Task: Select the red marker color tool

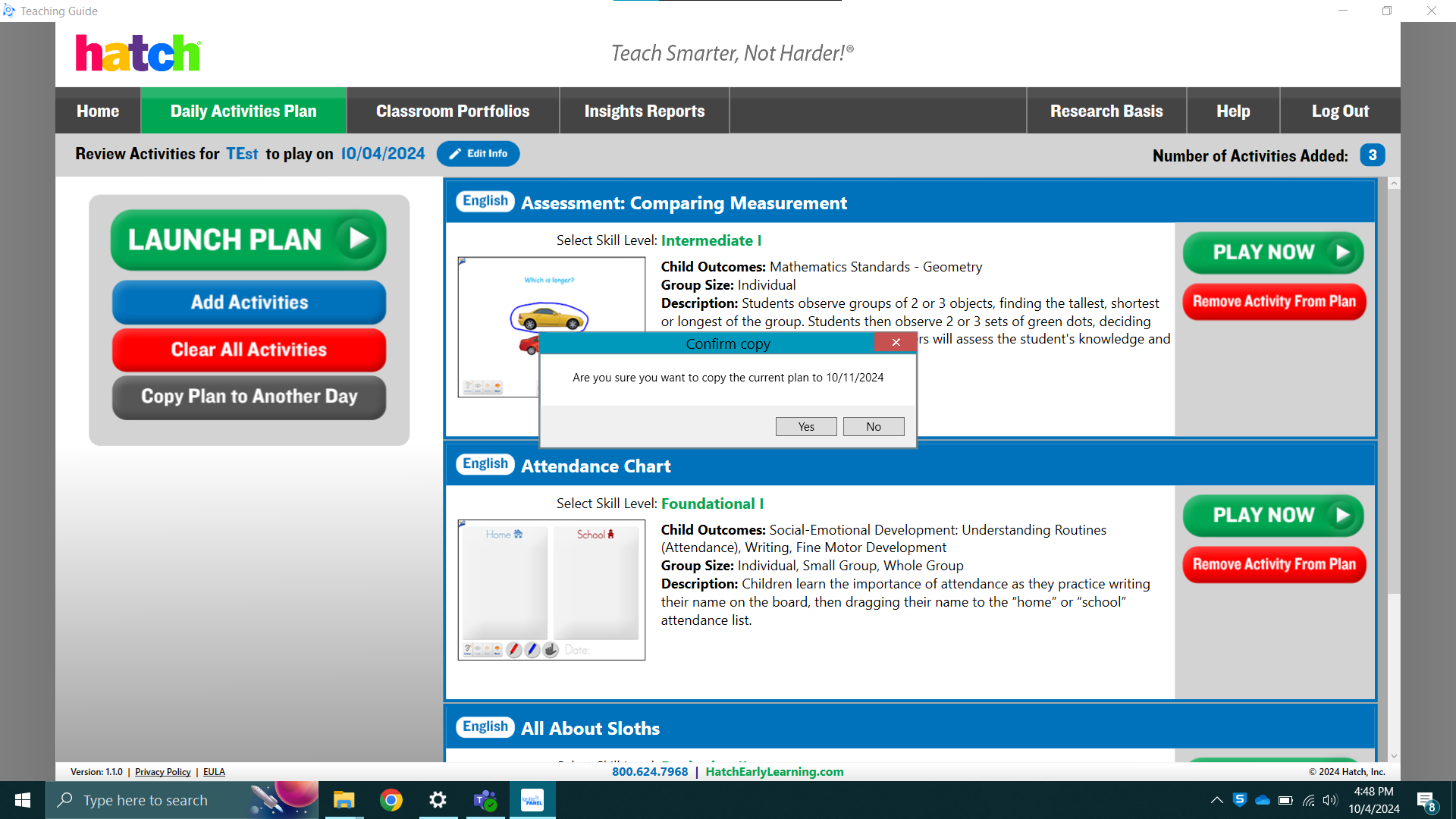Action: (x=514, y=649)
